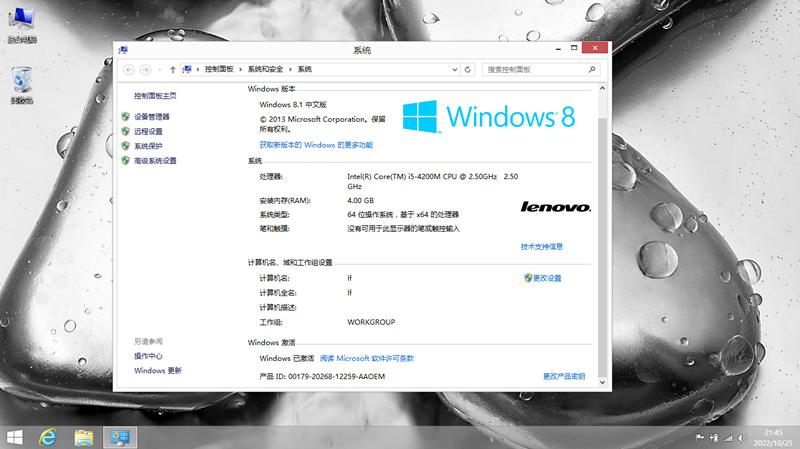Viewport: 800px width, 449px height.
Task: Open File Explorer from the taskbar
Action: coord(84,437)
